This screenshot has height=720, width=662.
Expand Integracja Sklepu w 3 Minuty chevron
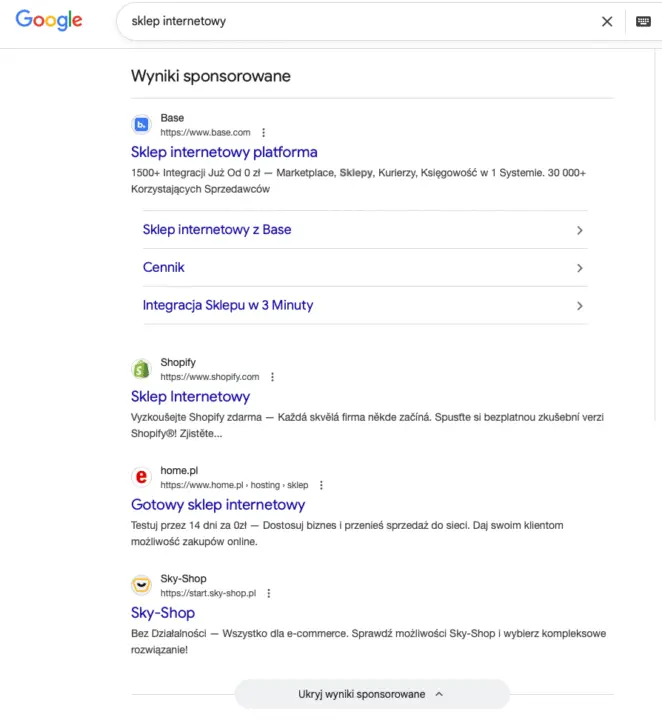[580, 306]
